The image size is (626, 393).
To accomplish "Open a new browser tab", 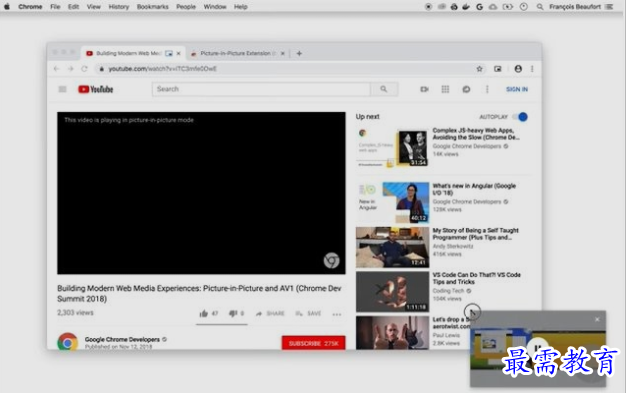I will click(299, 53).
